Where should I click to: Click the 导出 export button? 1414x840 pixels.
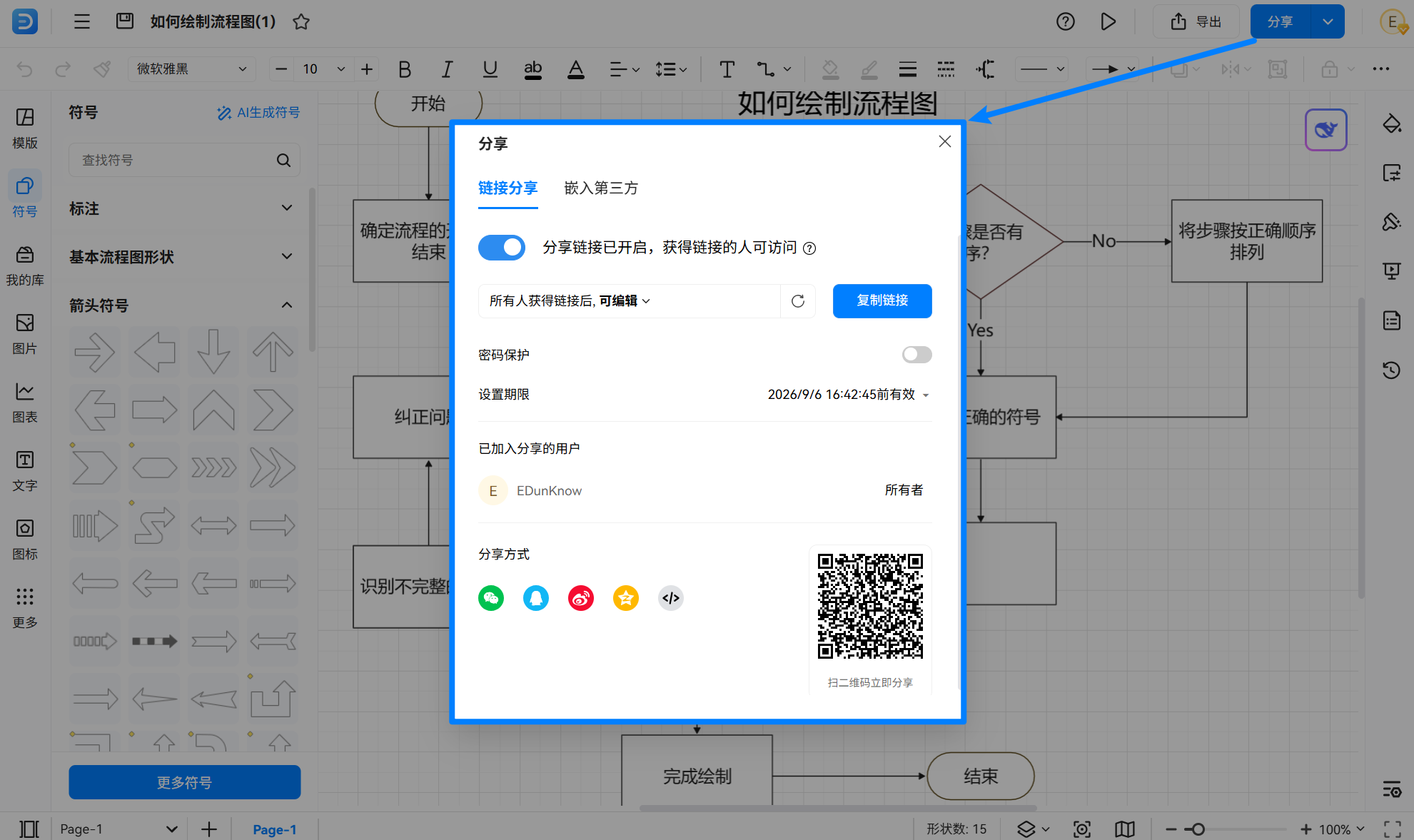(x=1196, y=21)
